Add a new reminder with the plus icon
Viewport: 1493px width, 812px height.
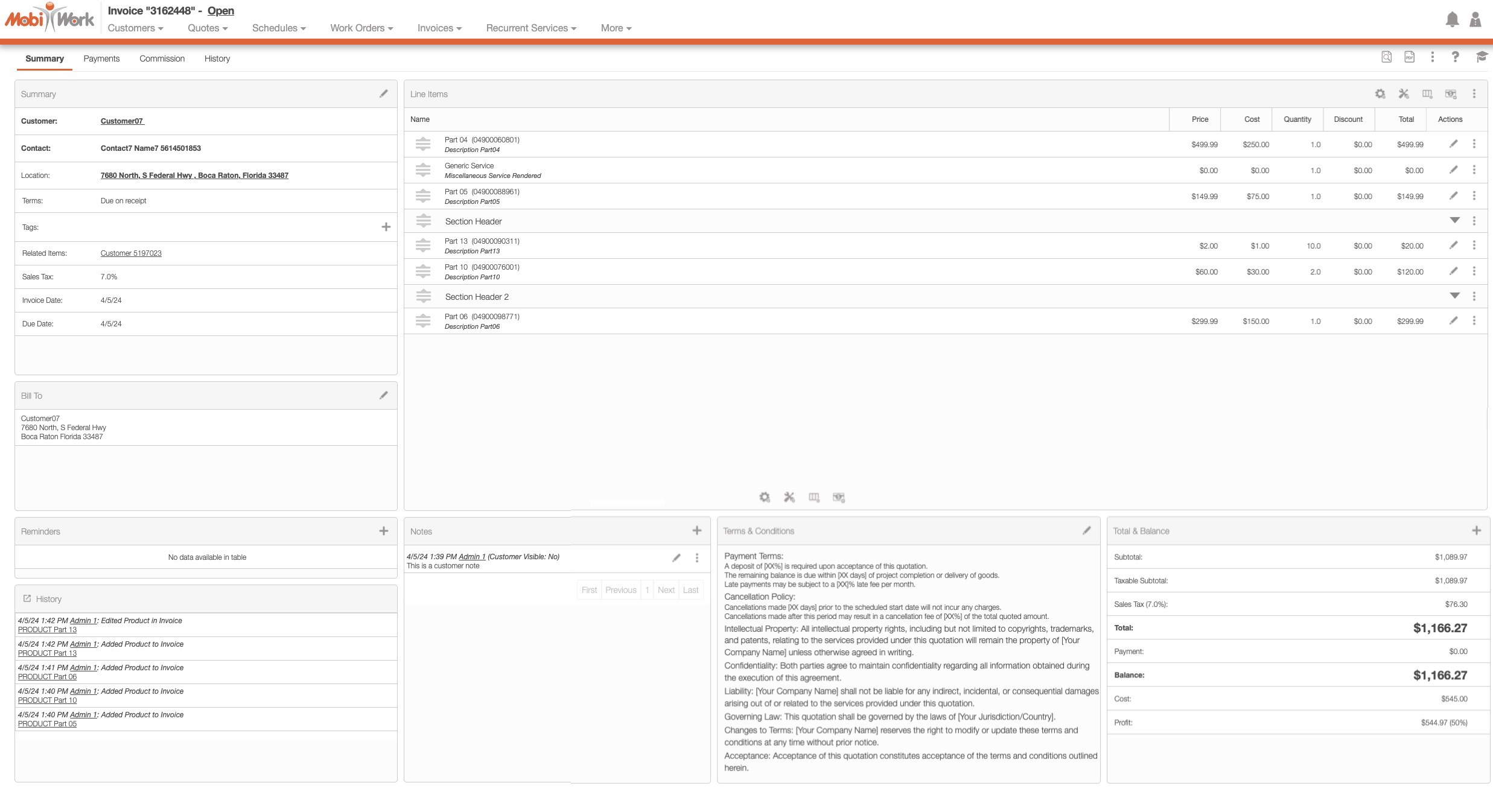384,531
